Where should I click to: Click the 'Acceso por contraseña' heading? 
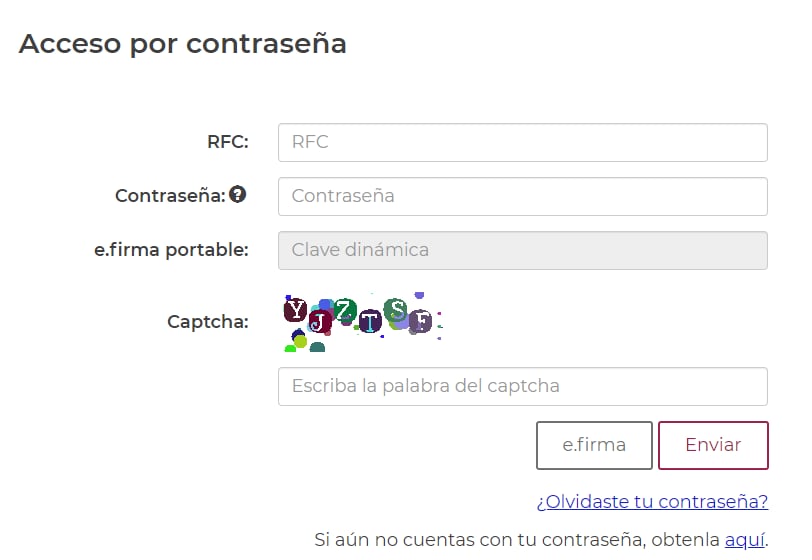[183, 44]
